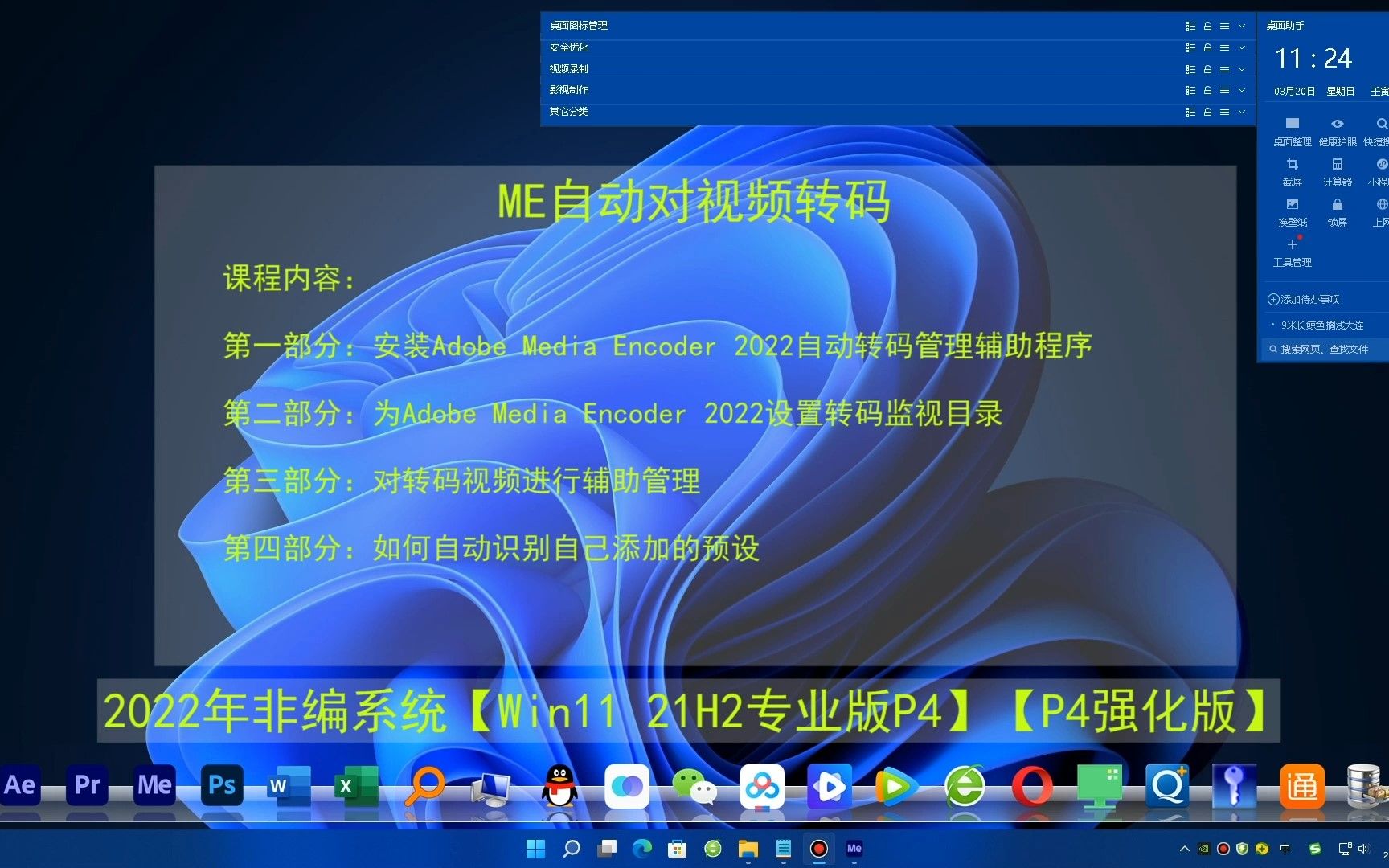Open Microsoft Excel dock icon
Viewport: 1389px width, 868px height.
(357, 785)
